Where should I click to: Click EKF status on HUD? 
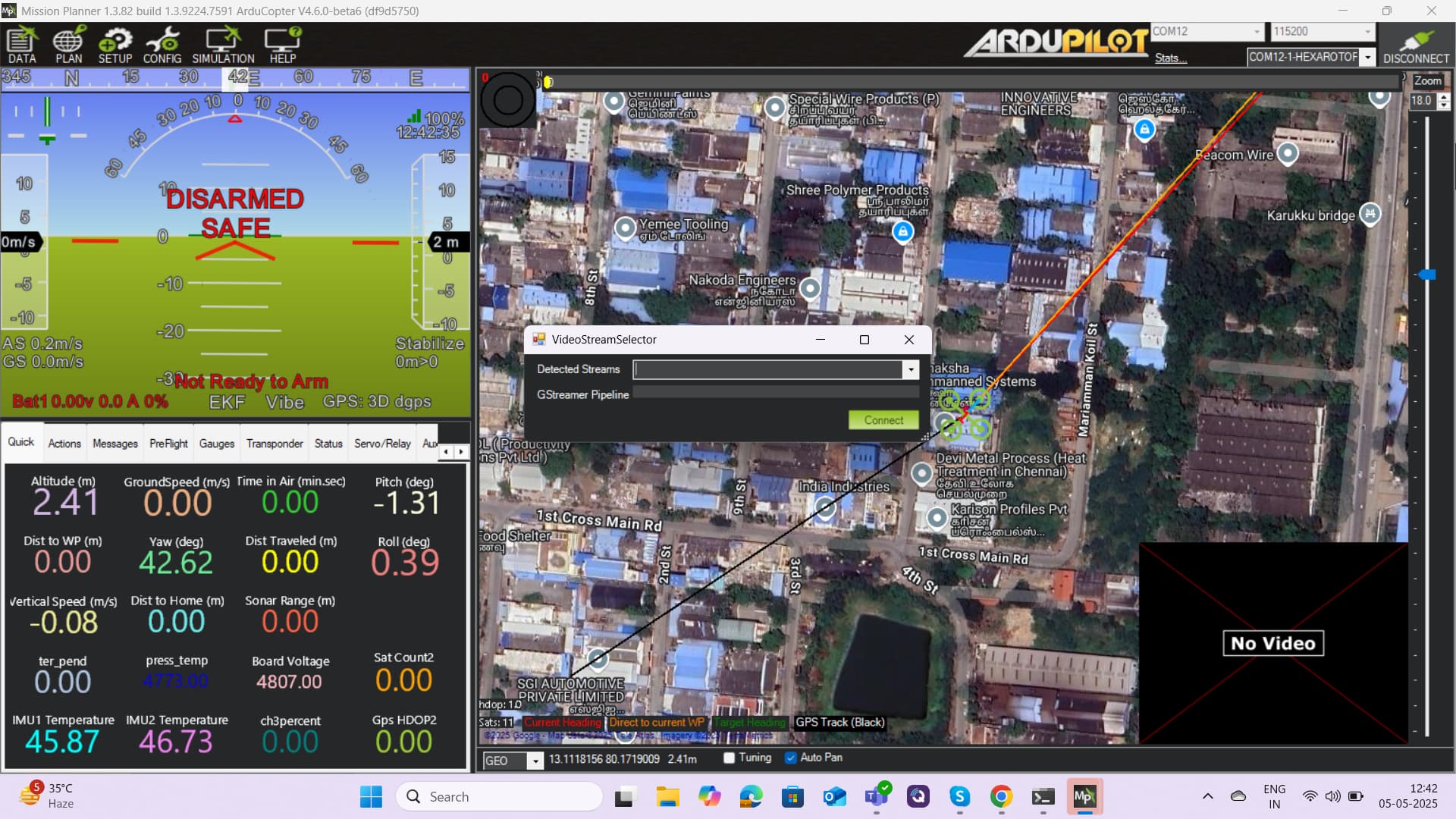click(x=227, y=403)
